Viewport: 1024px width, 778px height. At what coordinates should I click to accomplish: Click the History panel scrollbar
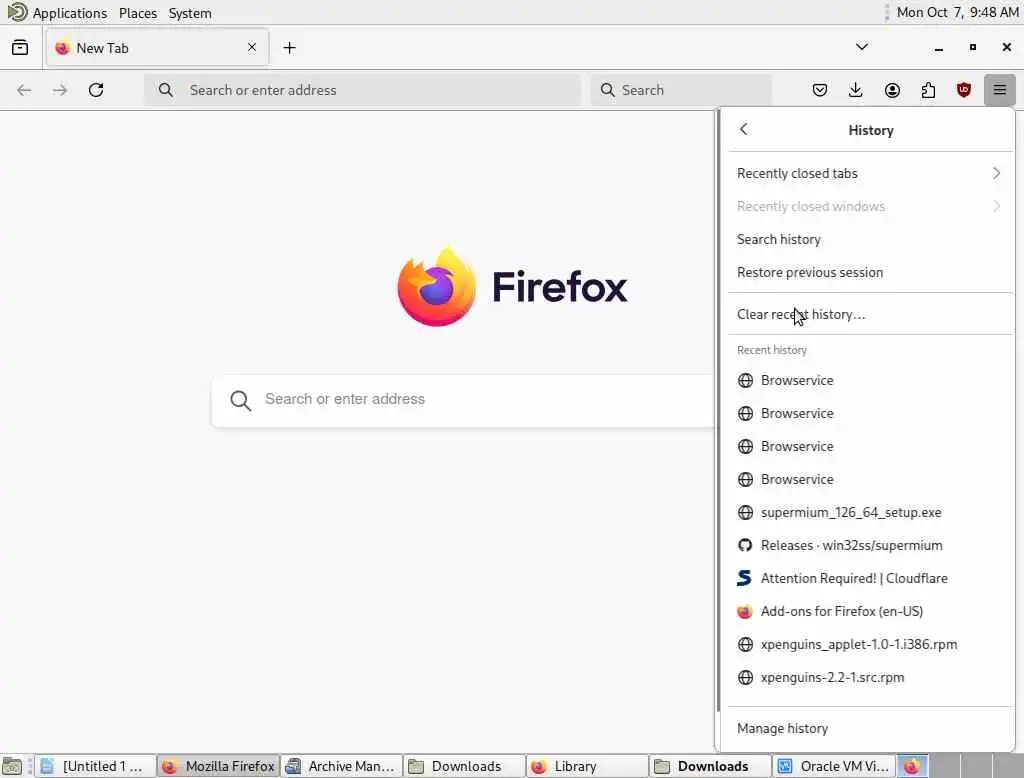[x=719, y=412]
